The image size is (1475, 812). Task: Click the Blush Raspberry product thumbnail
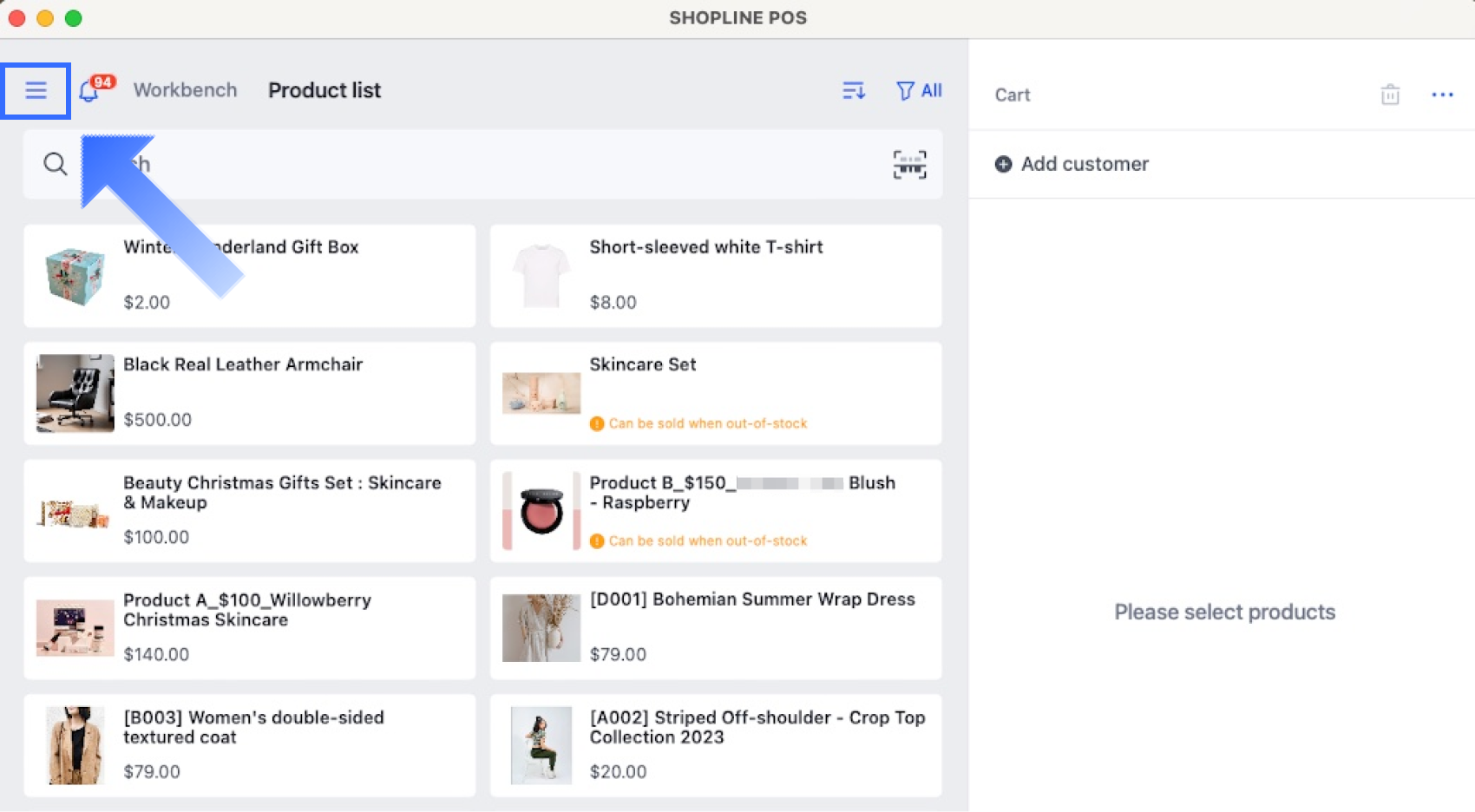541,511
